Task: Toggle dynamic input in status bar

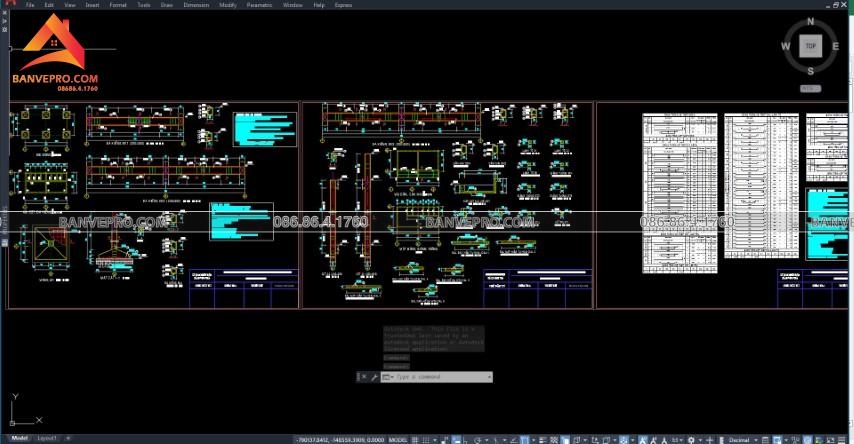Action: tap(456, 439)
